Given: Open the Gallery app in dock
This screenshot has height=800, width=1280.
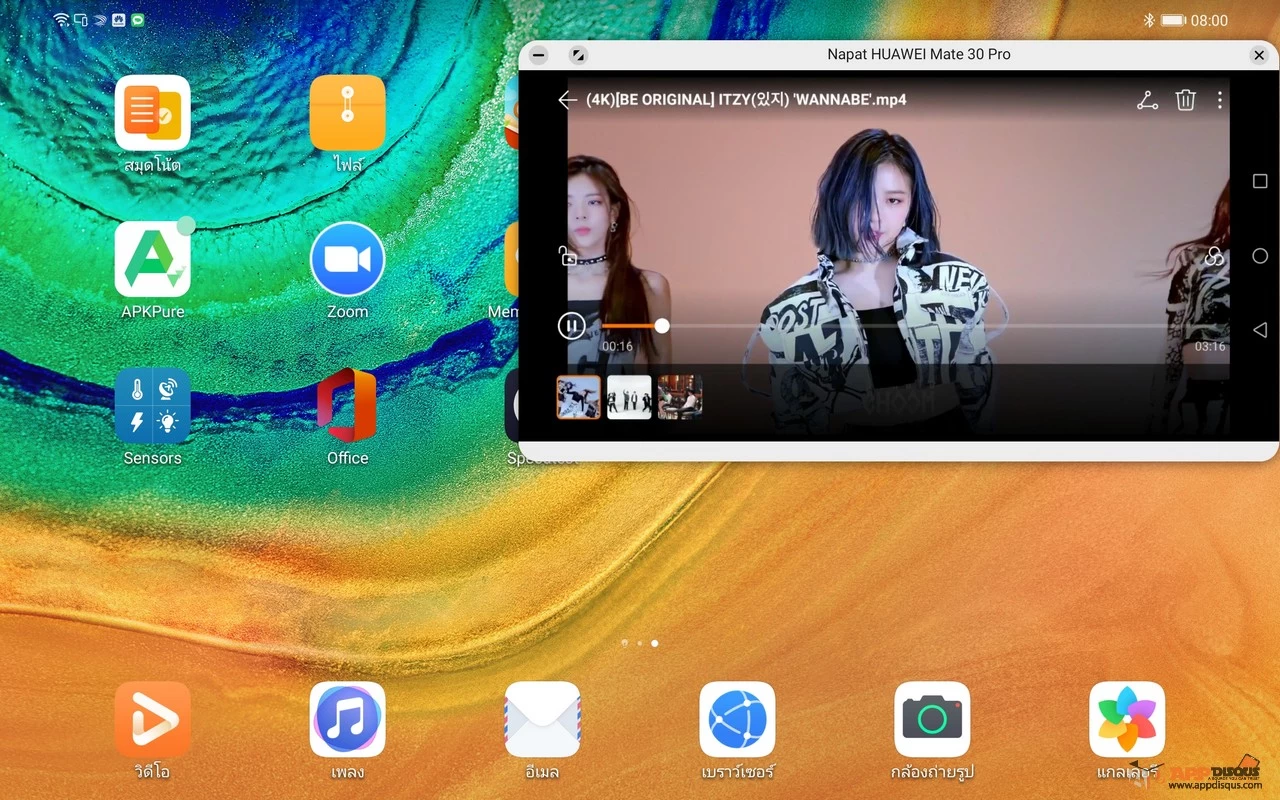Looking at the screenshot, I should click(1127, 719).
